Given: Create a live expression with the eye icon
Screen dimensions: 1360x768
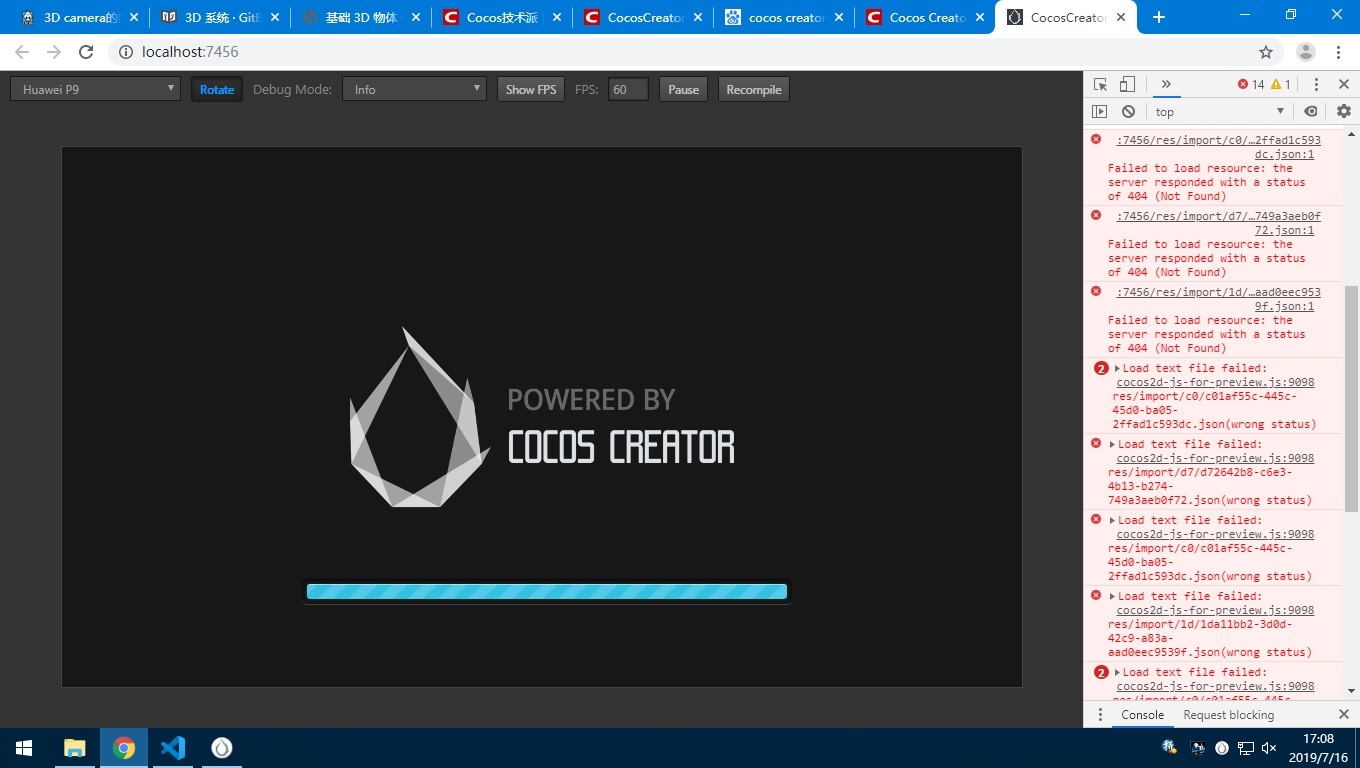Looking at the screenshot, I should click(1311, 112).
